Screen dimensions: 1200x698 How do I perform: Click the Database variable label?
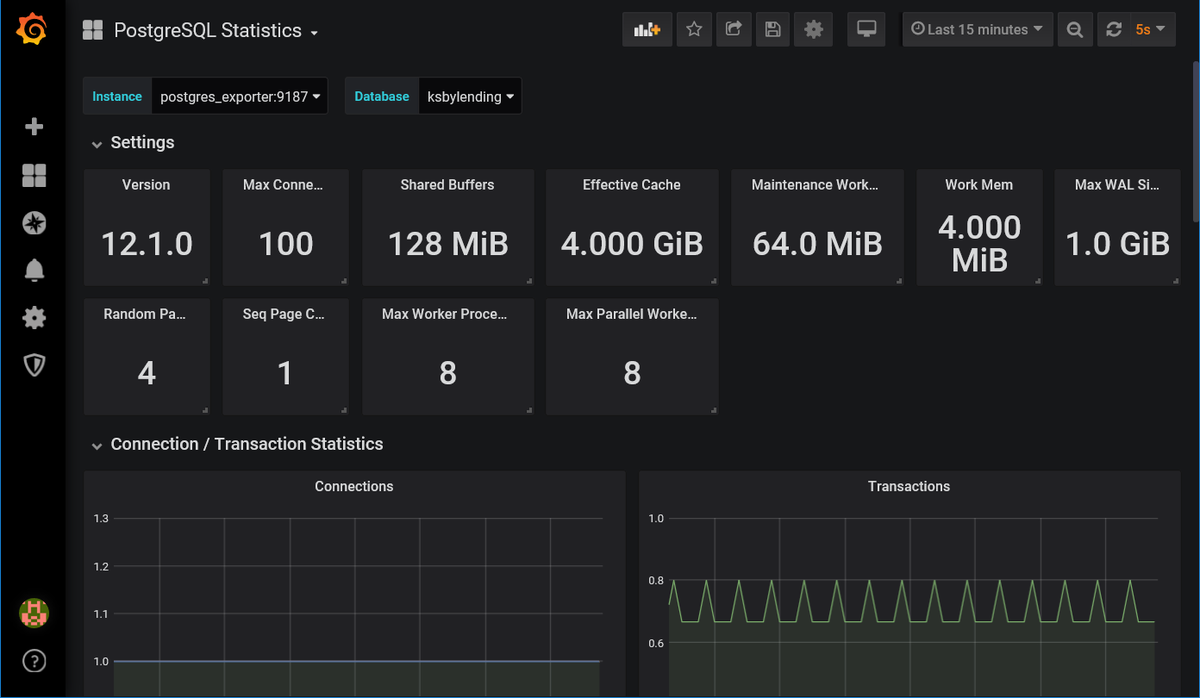tap(382, 97)
